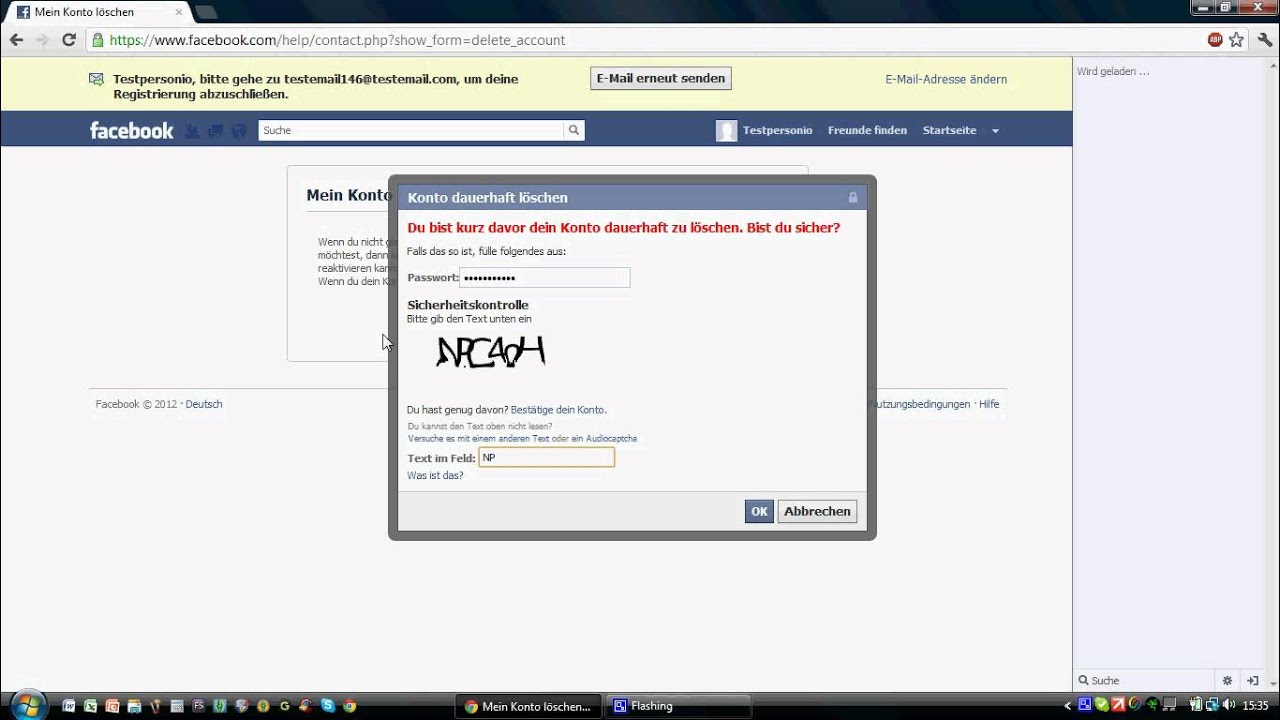Launch PowerPoint from quick launch bar

click(x=112, y=706)
